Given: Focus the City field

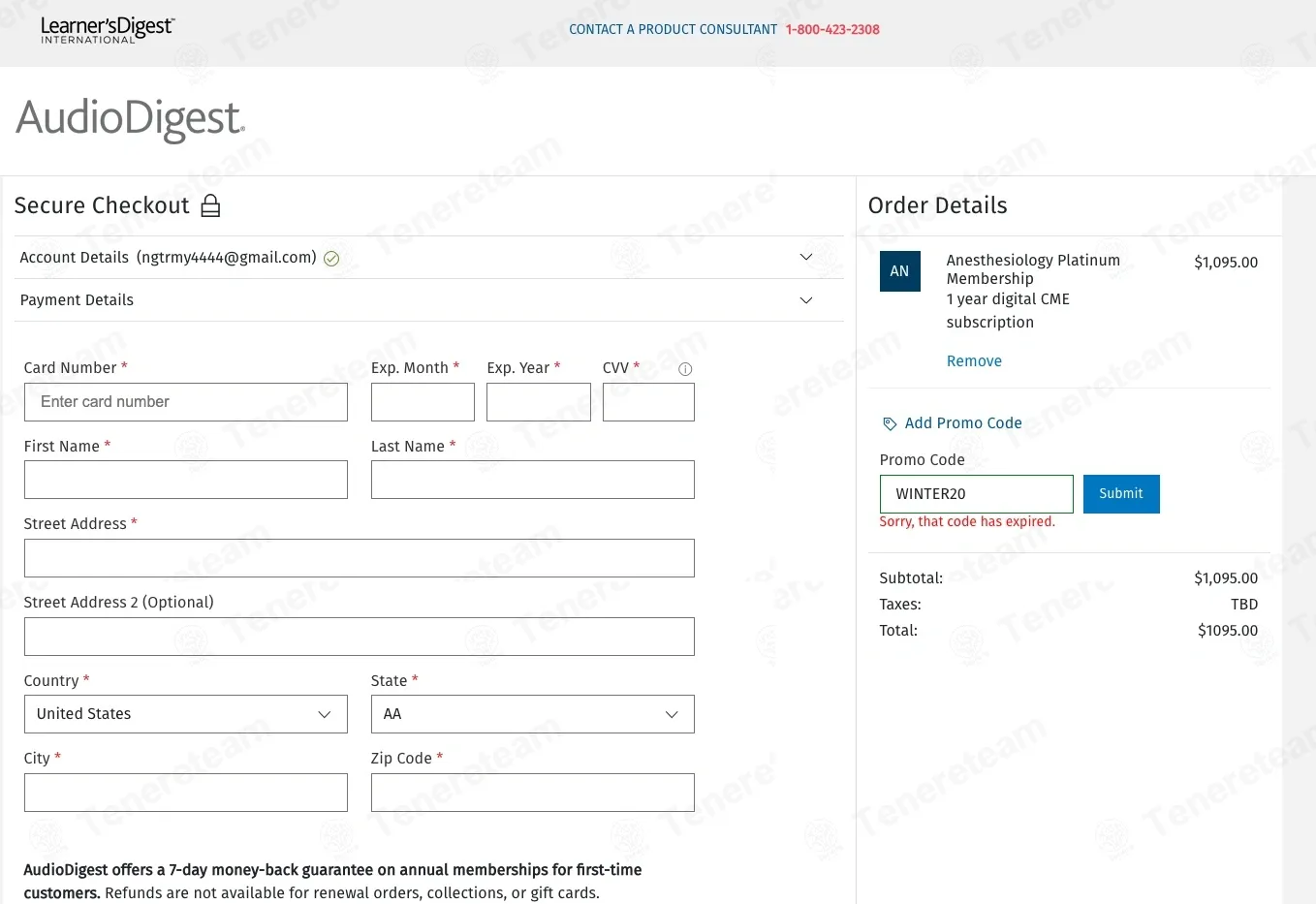Looking at the screenshot, I should point(186,793).
